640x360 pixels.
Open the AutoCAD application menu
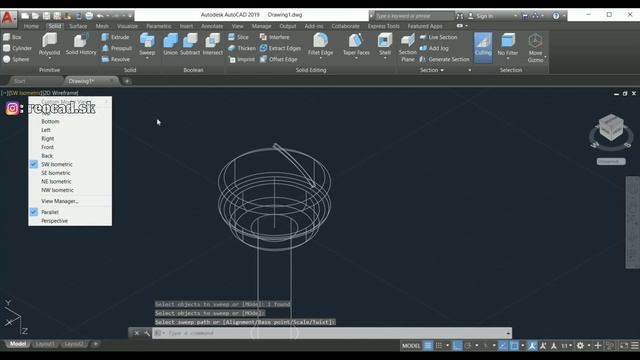point(8,18)
